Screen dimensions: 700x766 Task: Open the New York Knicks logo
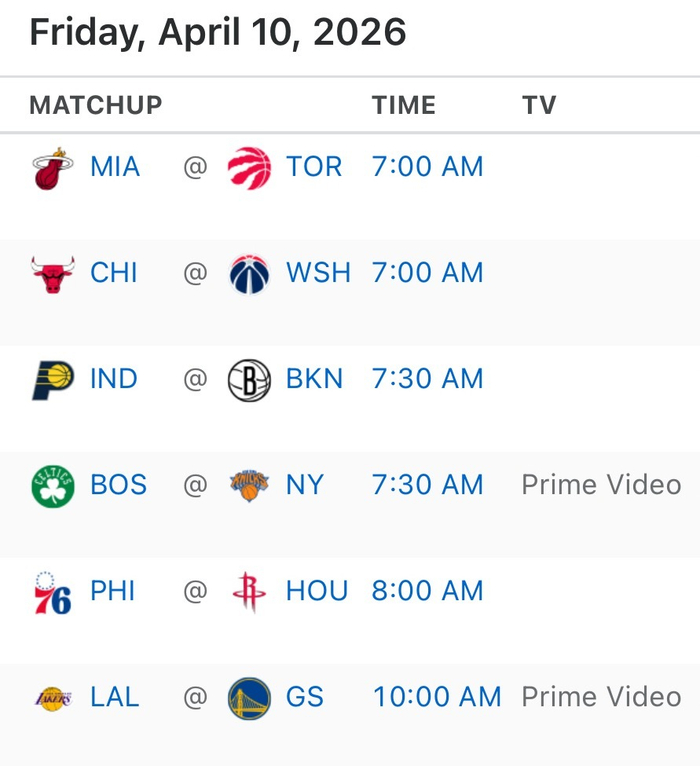(x=249, y=486)
